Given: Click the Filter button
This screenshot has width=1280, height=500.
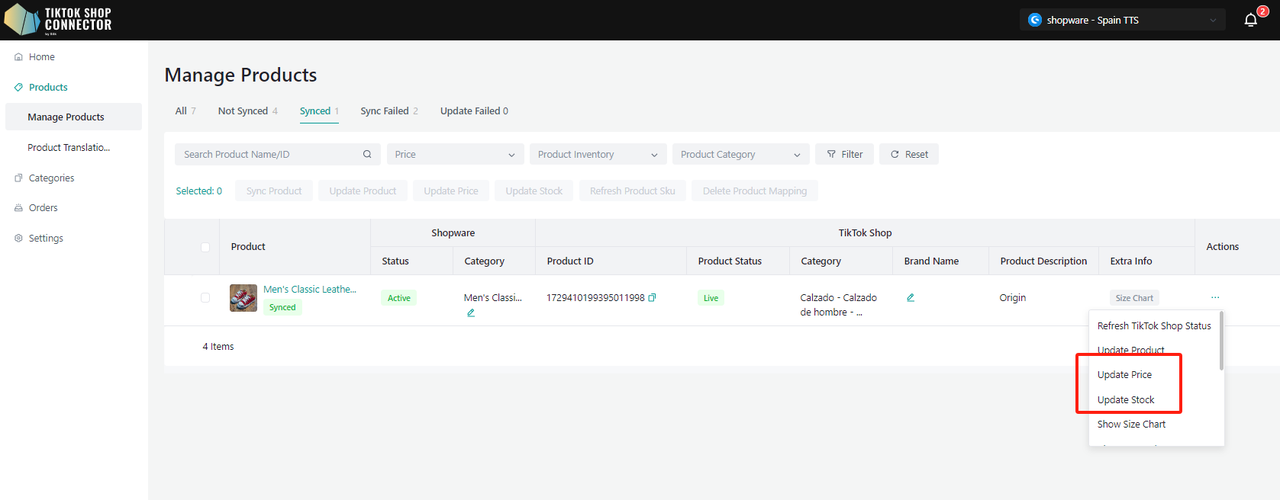Looking at the screenshot, I should click(x=845, y=155).
